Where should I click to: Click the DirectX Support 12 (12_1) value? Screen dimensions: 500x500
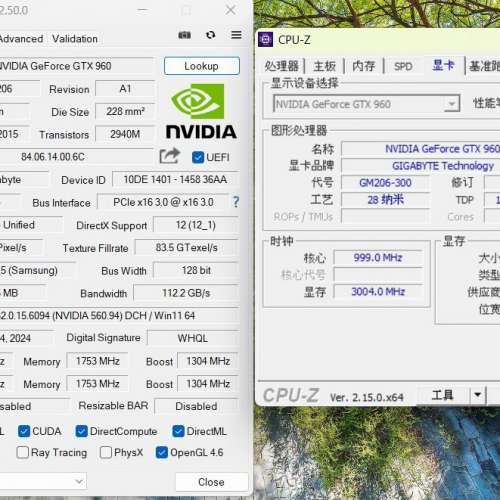click(x=196, y=225)
